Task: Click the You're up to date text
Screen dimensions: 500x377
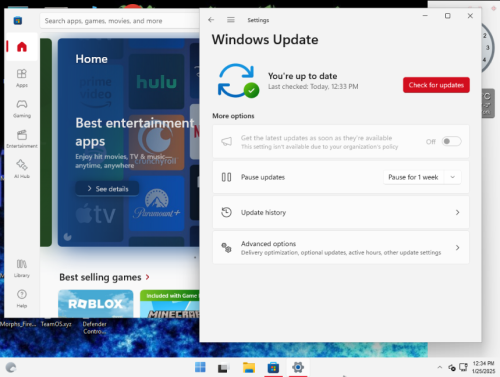Action: point(302,76)
